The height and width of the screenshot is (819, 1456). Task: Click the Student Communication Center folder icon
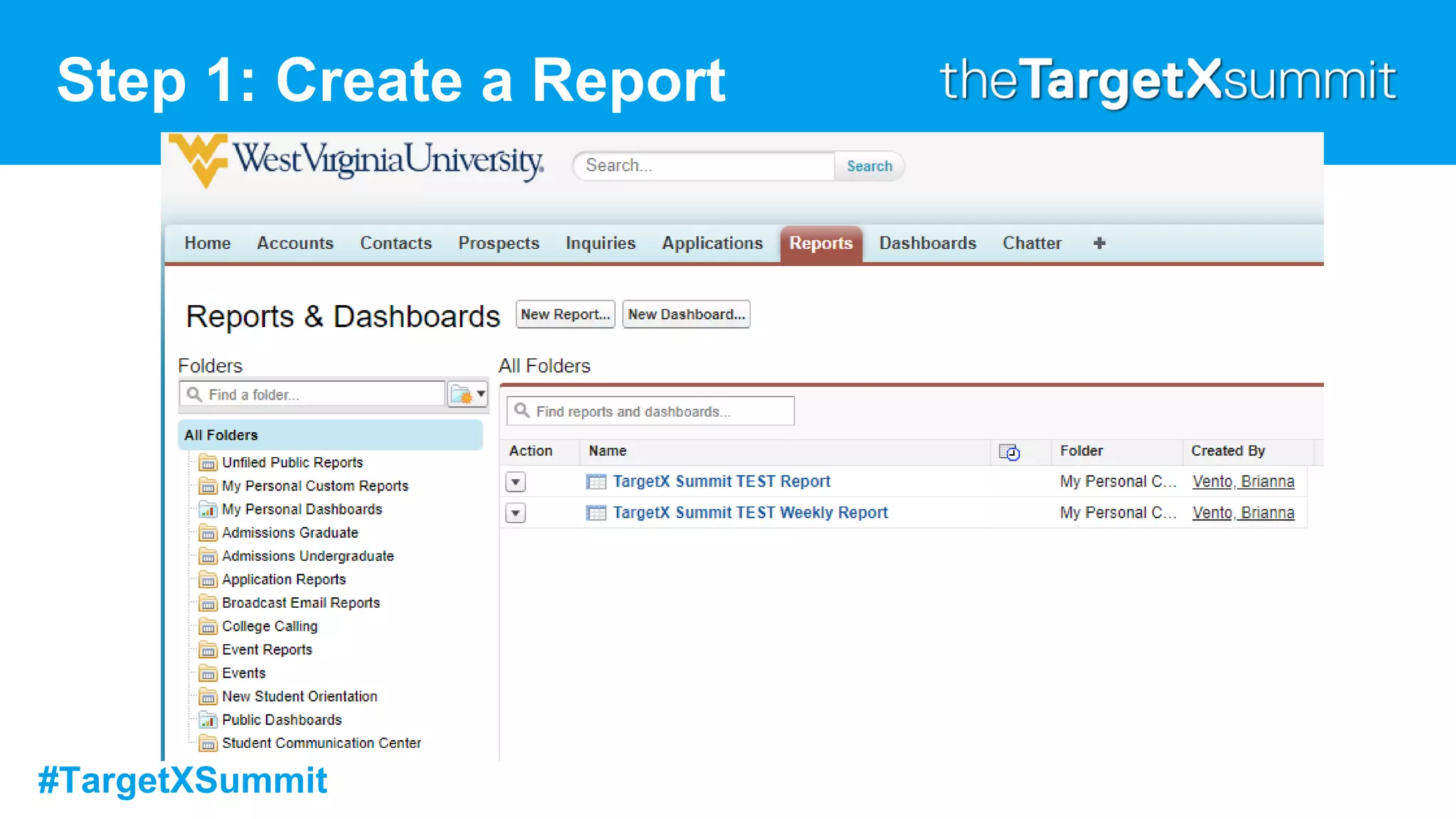[208, 744]
